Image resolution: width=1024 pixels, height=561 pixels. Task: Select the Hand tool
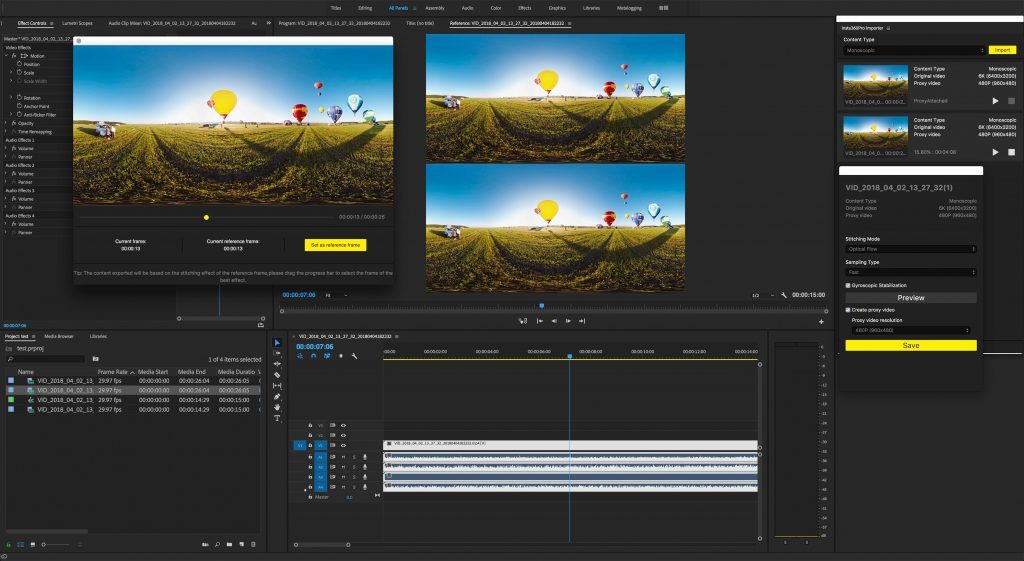(277, 407)
